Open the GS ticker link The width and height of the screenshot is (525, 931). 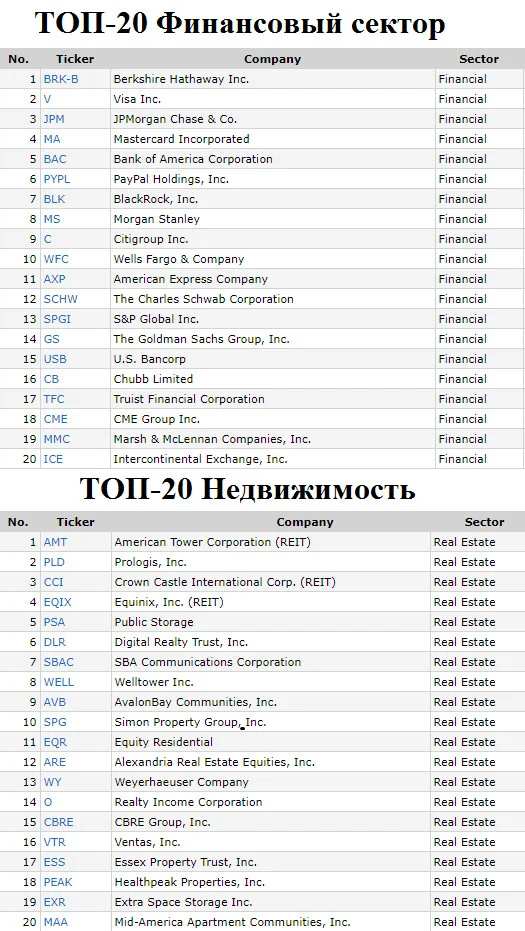pyautogui.click(x=52, y=339)
